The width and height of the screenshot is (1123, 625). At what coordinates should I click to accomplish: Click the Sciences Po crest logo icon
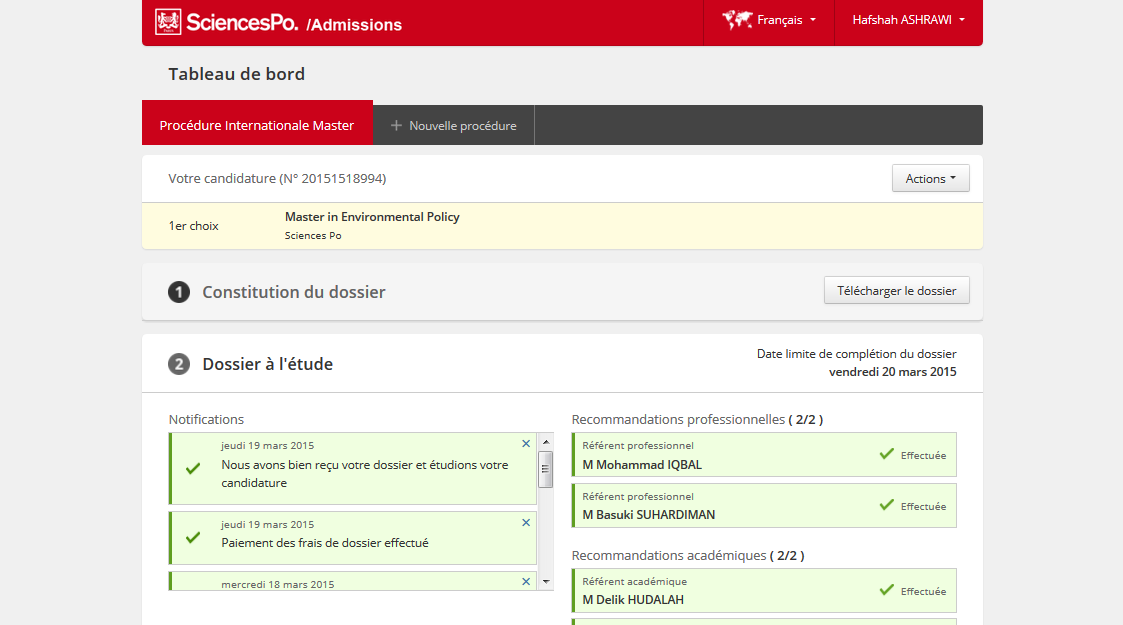(168, 21)
